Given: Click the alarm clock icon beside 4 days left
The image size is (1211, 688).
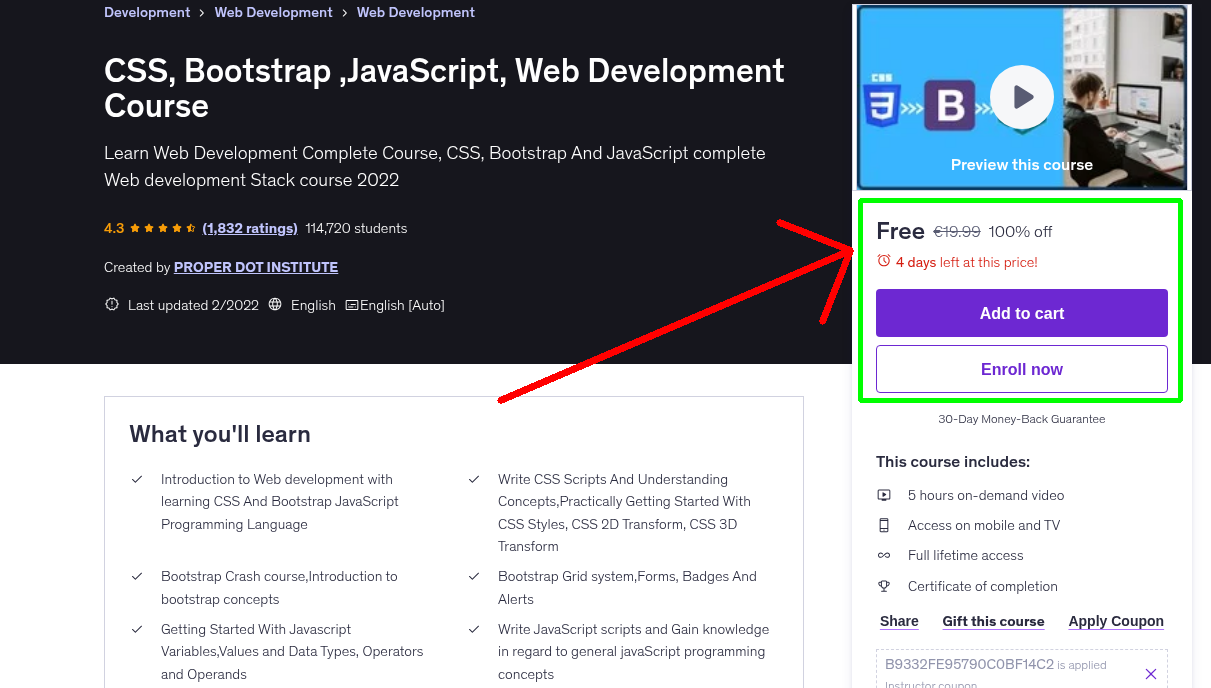Looking at the screenshot, I should click(x=883, y=261).
